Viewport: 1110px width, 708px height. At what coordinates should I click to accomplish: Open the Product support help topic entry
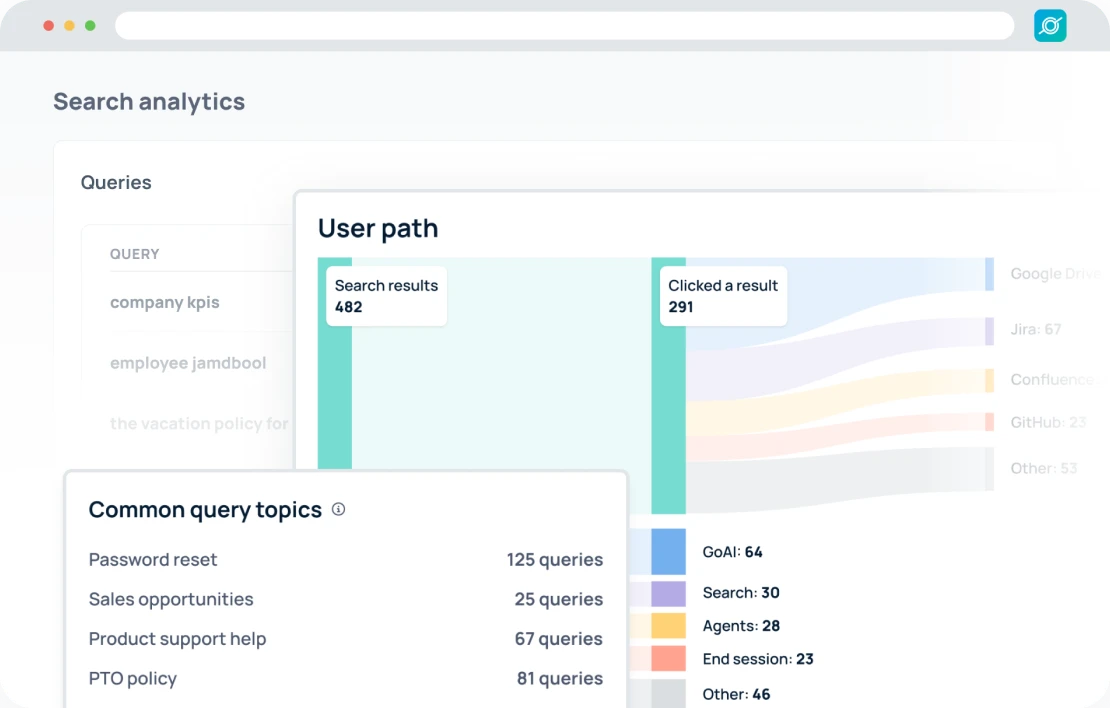[x=177, y=638]
